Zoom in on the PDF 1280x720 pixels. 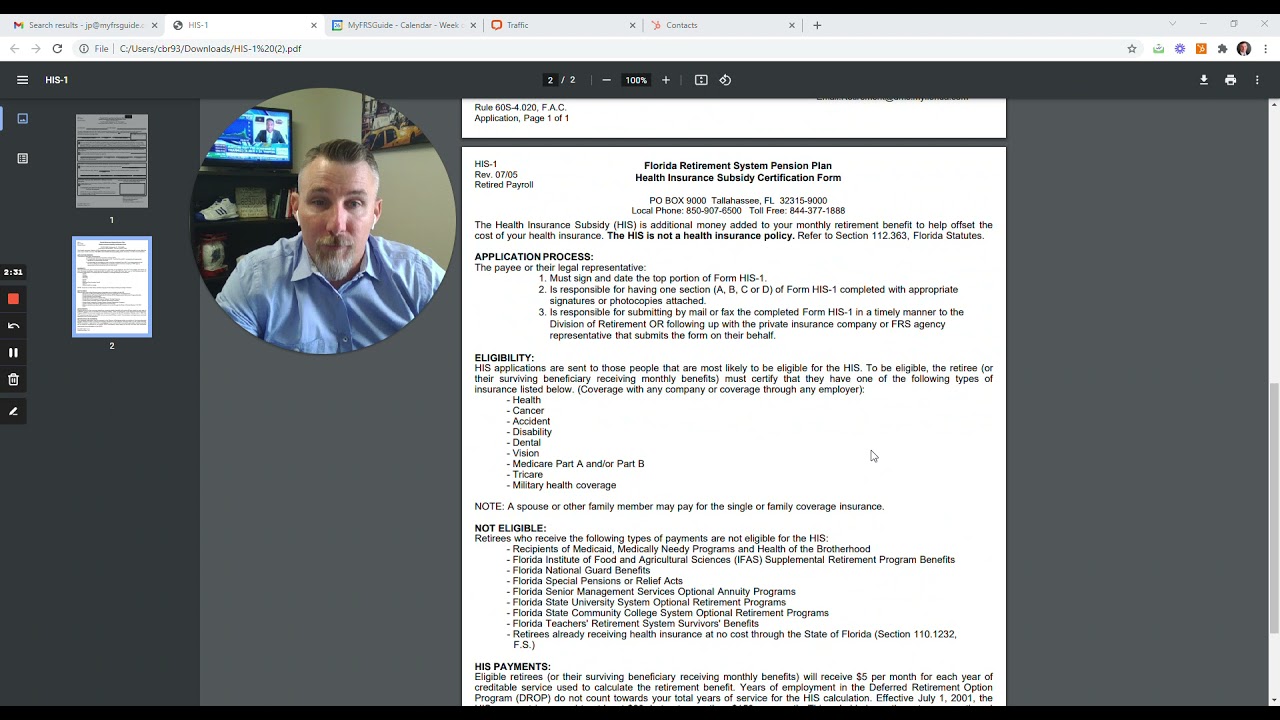pyautogui.click(x=666, y=80)
